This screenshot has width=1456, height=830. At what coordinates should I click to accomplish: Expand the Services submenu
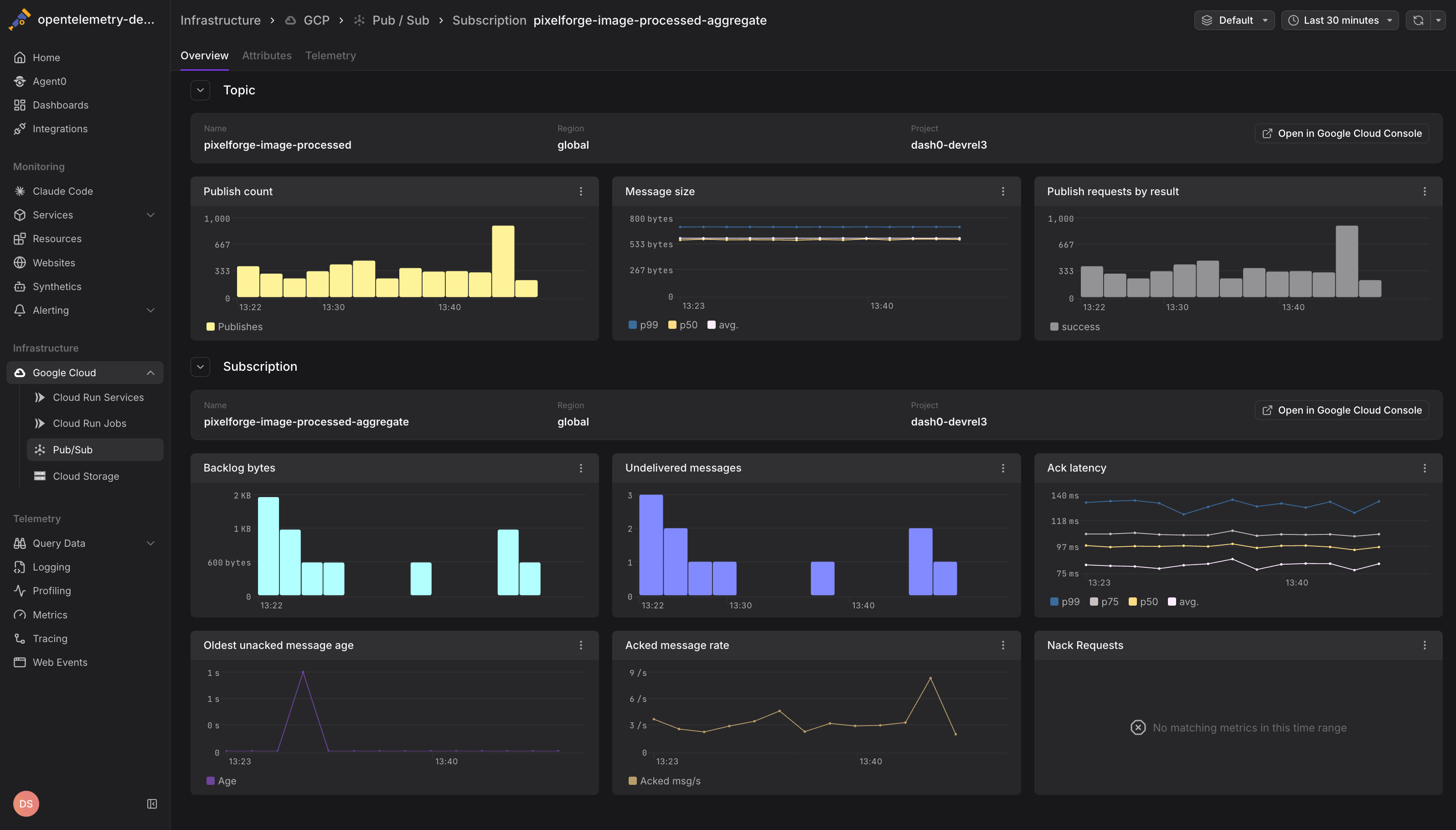150,215
